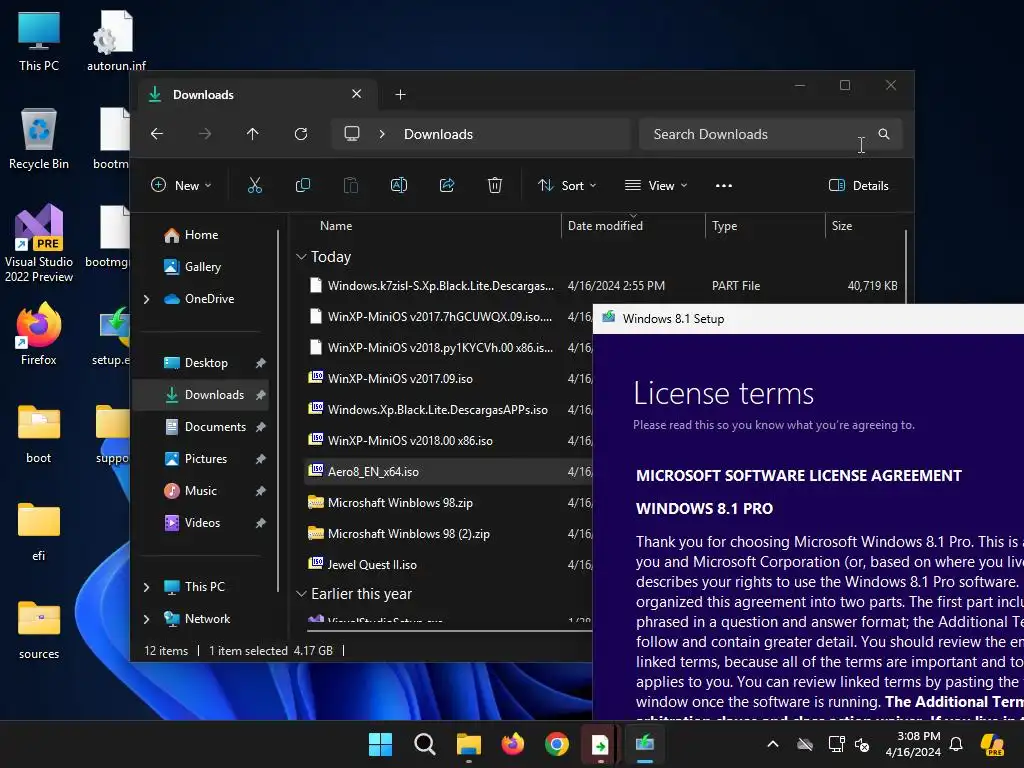Click the Rename icon in toolbar

[398, 185]
